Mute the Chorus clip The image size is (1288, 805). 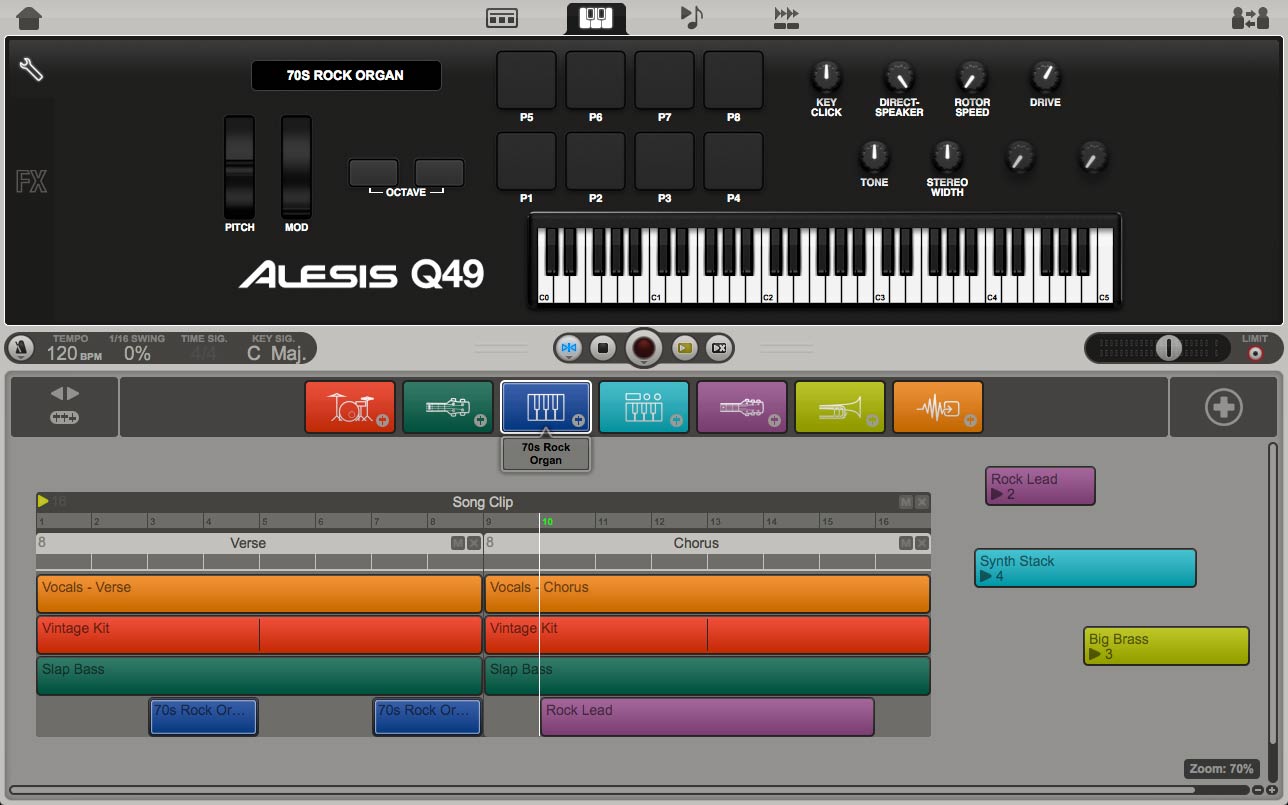click(x=906, y=543)
